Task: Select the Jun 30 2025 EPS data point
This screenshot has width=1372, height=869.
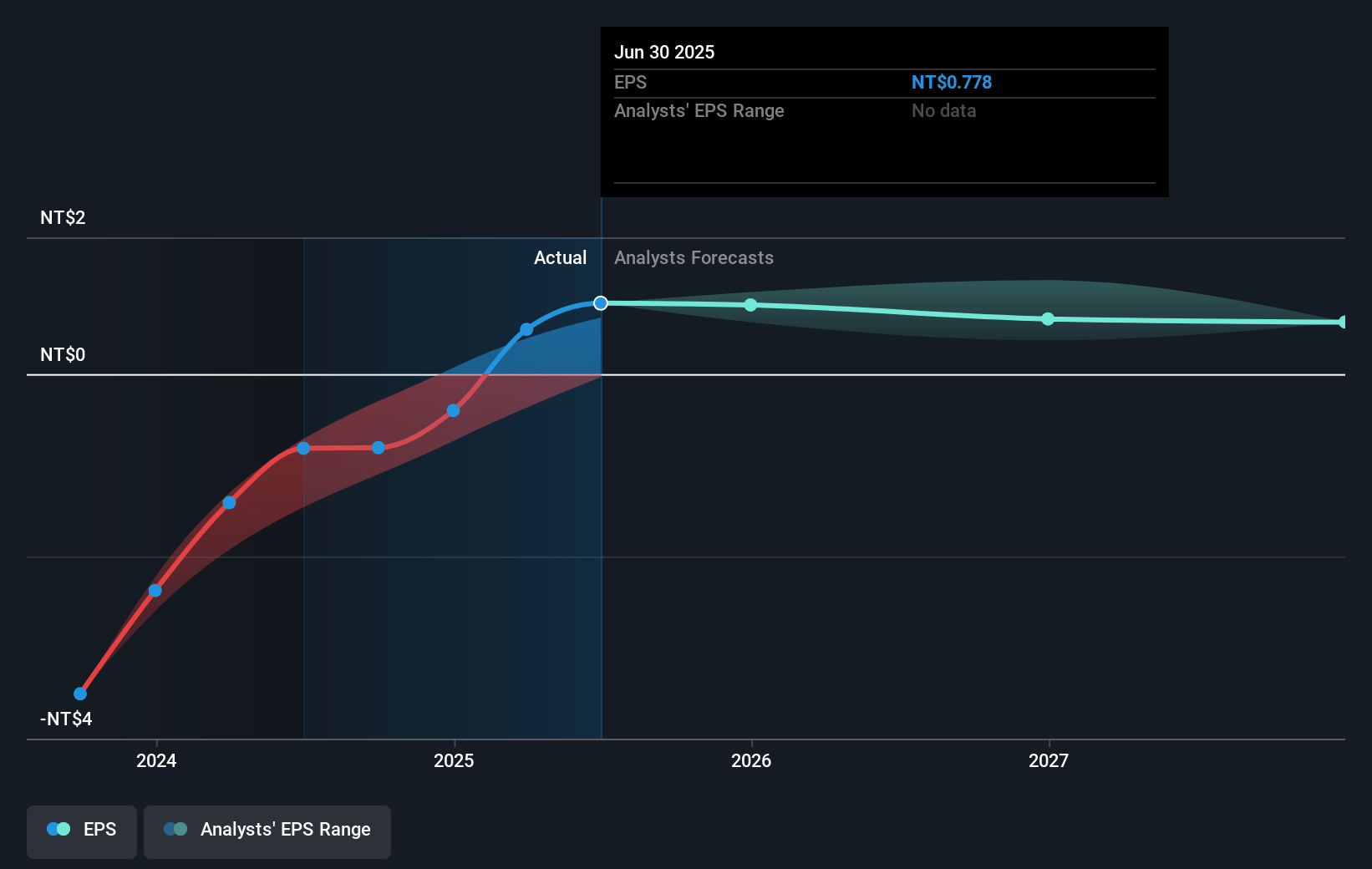Action: (x=601, y=303)
